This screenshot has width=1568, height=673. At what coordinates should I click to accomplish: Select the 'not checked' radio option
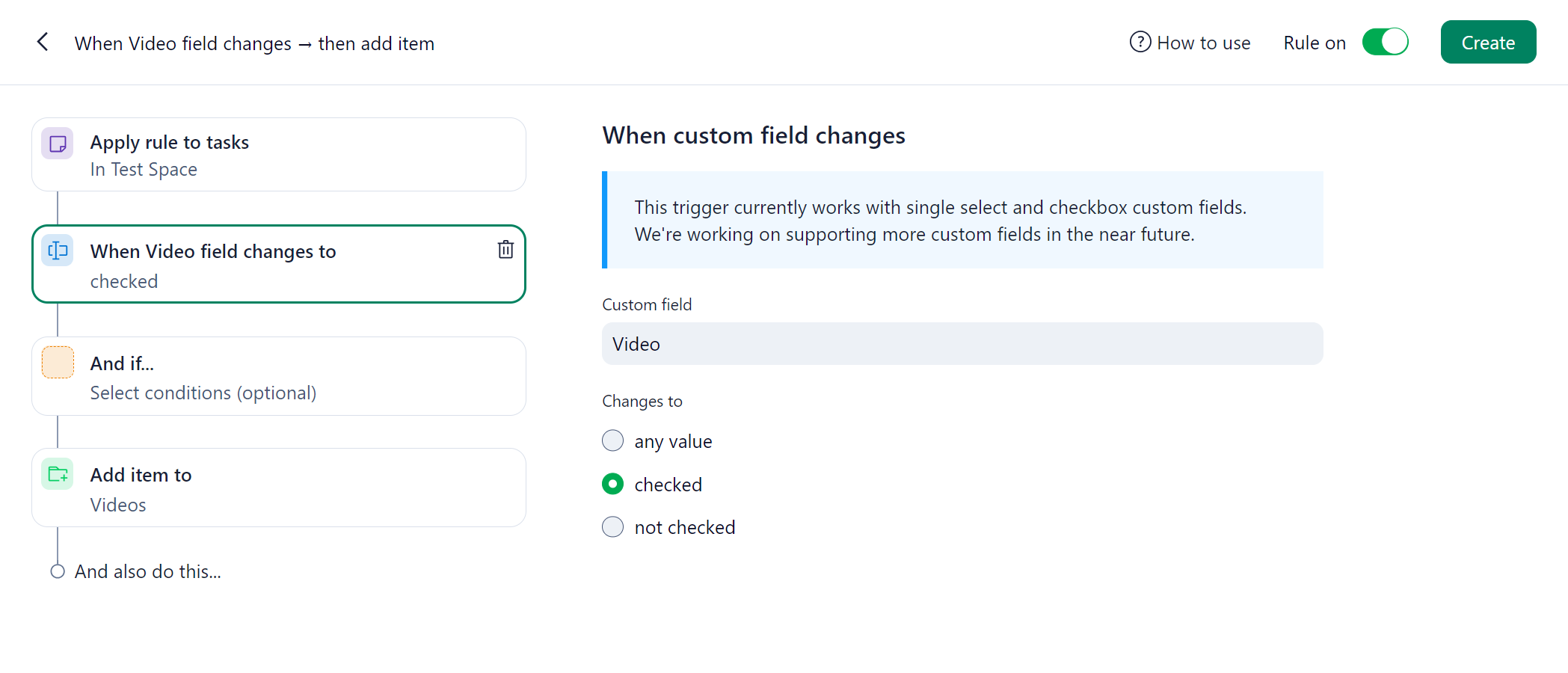pos(612,527)
